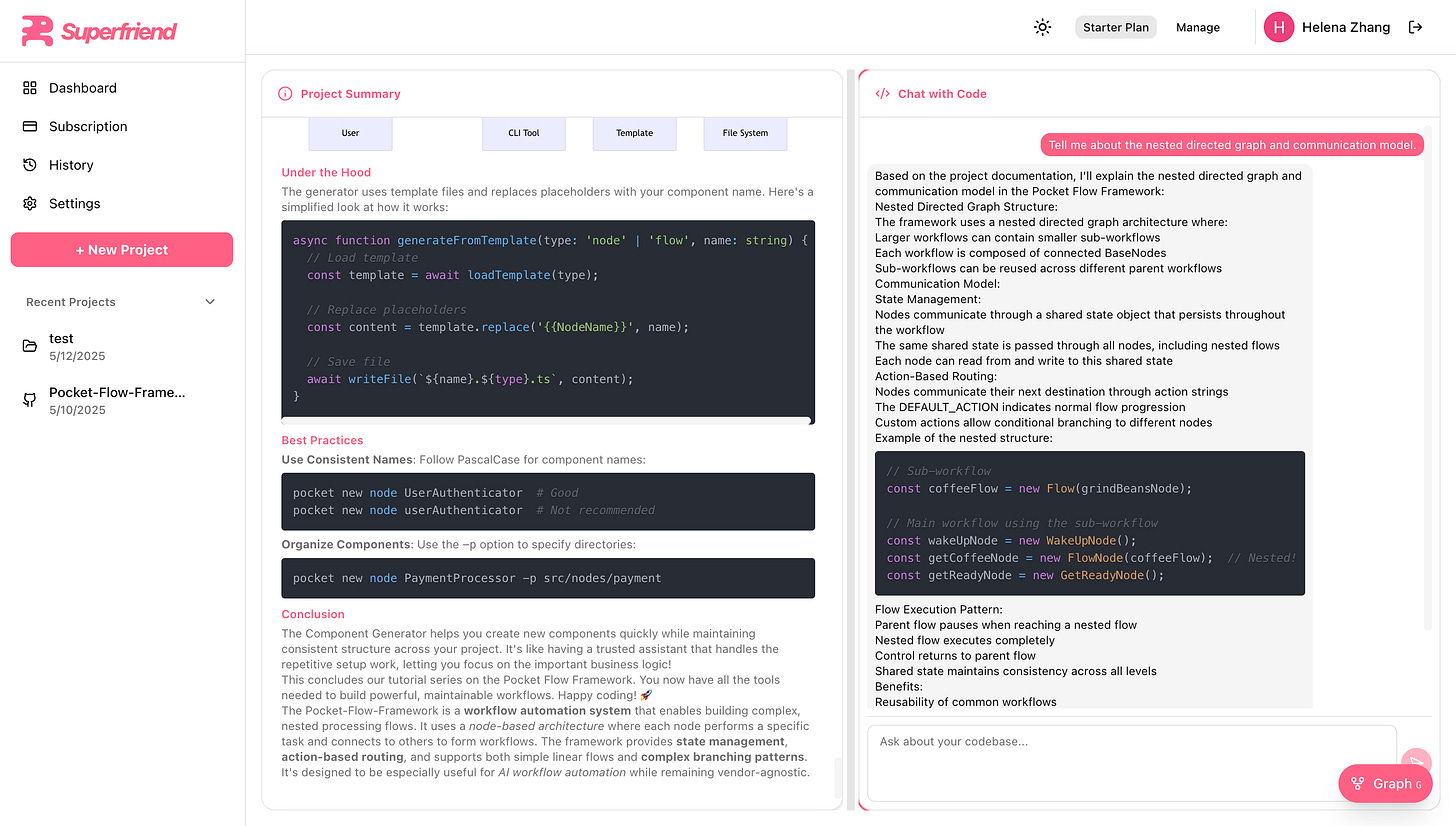Viewport: 1456px width, 826px height.
Task: Click the 'Flow Execution Pattern:' line in chat
Action: pos(939,609)
